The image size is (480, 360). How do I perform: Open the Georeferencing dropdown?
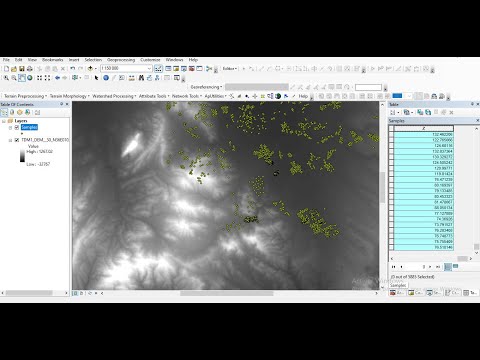click(x=206, y=87)
